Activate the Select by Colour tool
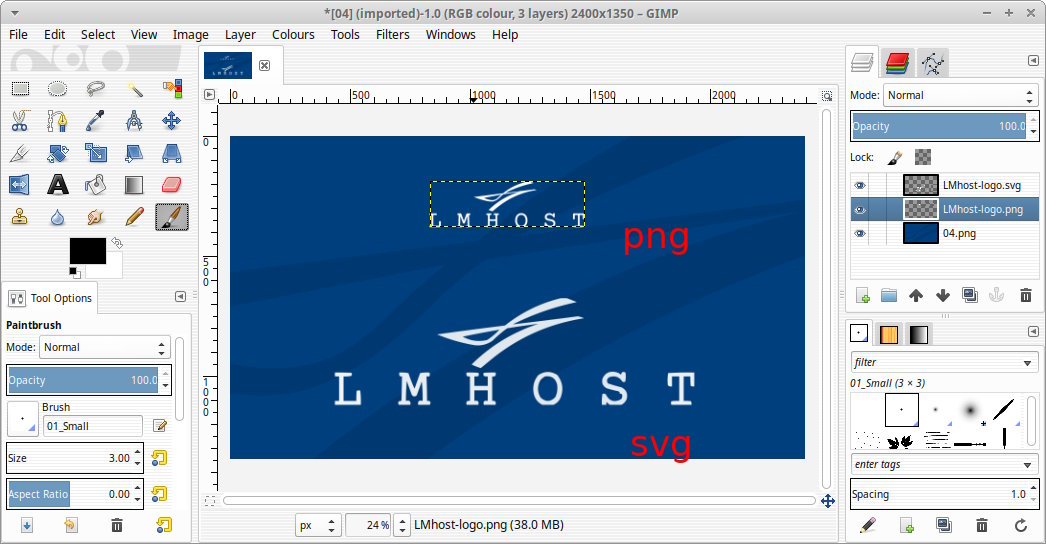Screen dimensions: 1046x544 coord(172,88)
